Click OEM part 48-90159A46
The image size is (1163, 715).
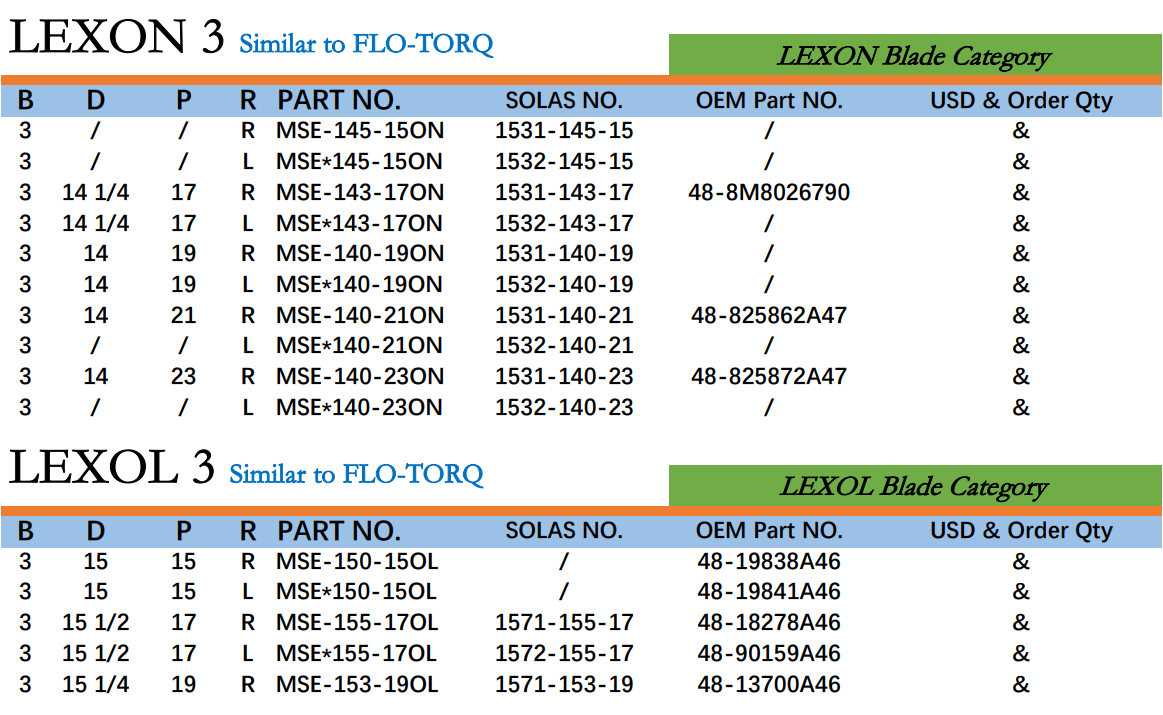(x=769, y=653)
